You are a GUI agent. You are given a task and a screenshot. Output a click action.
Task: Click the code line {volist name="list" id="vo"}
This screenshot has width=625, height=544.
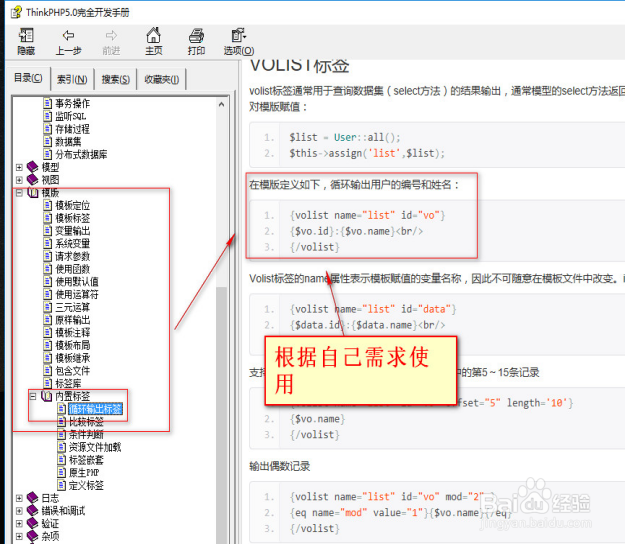click(367, 216)
